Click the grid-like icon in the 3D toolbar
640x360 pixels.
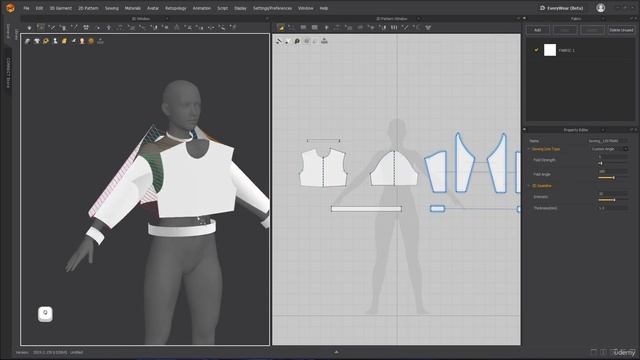click(86, 27)
